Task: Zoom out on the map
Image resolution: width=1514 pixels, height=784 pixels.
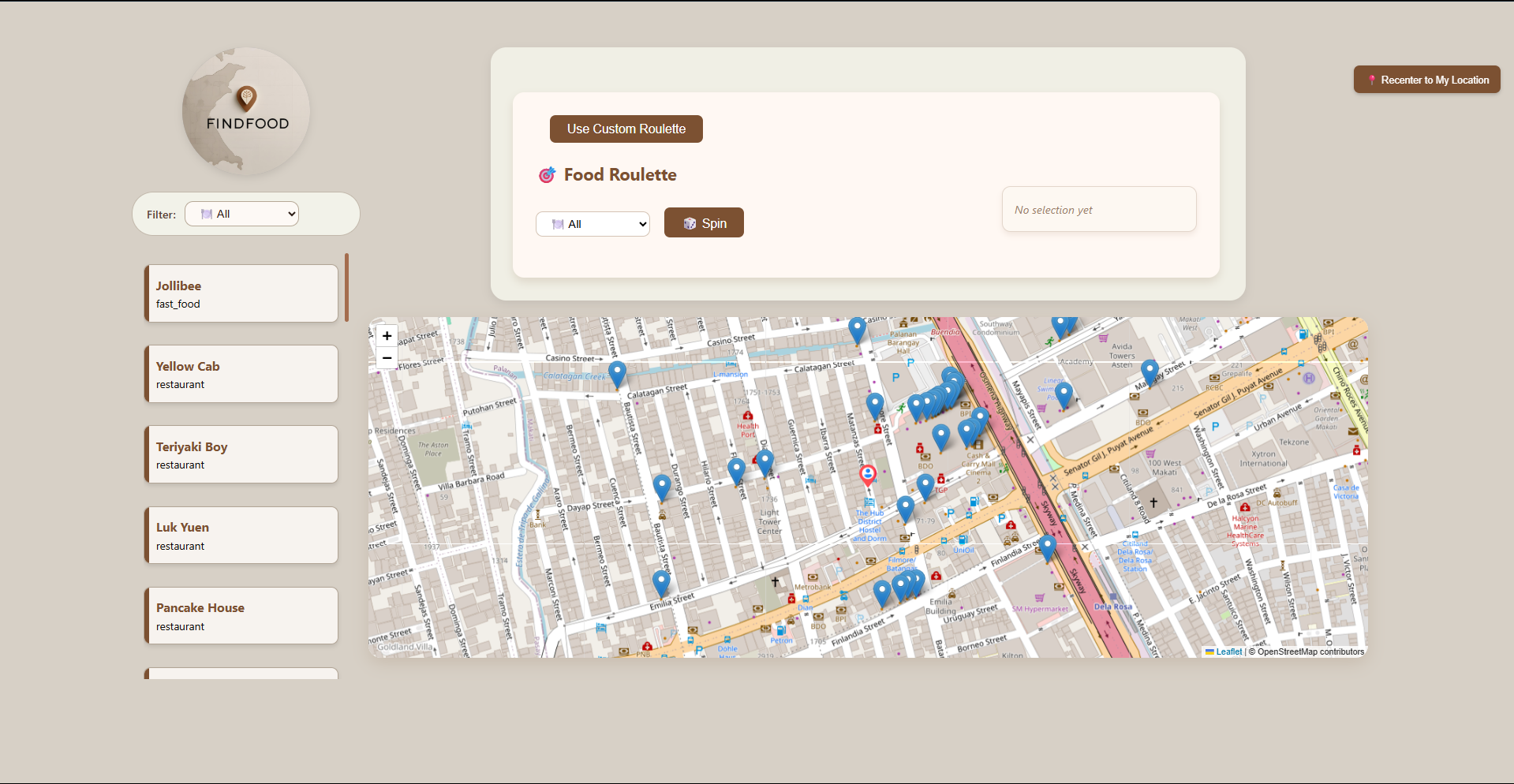Action: point(387,358)
